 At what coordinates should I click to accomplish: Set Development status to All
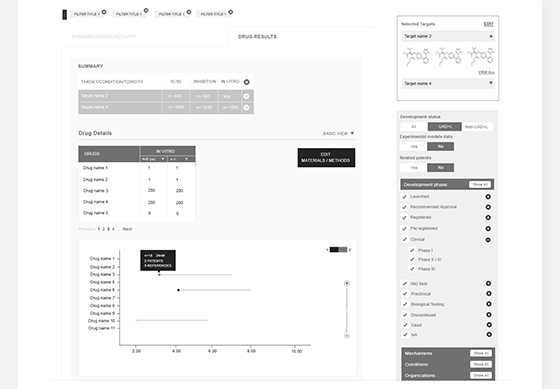[x=414, y=127]
